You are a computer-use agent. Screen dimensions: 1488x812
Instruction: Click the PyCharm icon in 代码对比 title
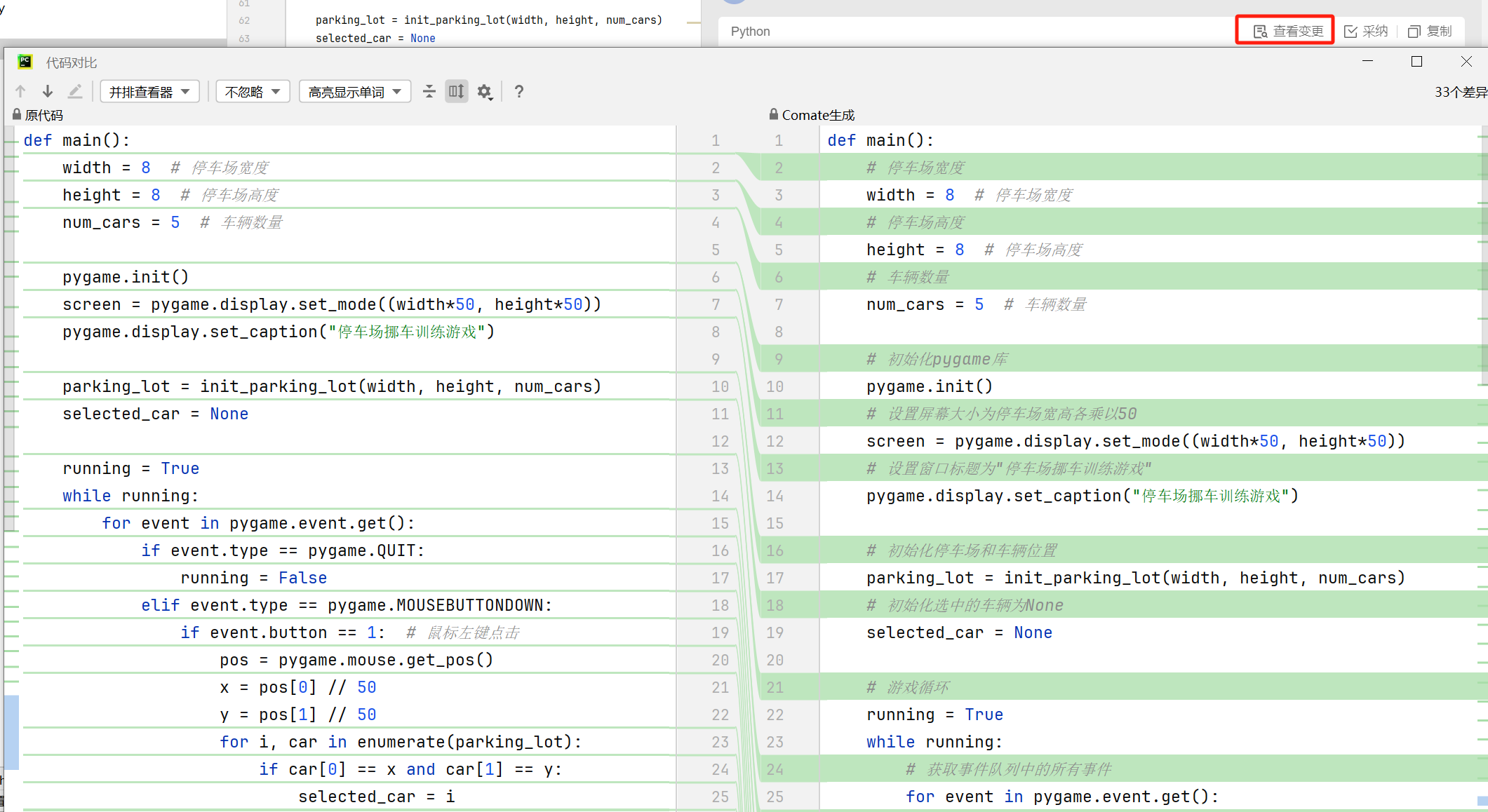point(25,62)
